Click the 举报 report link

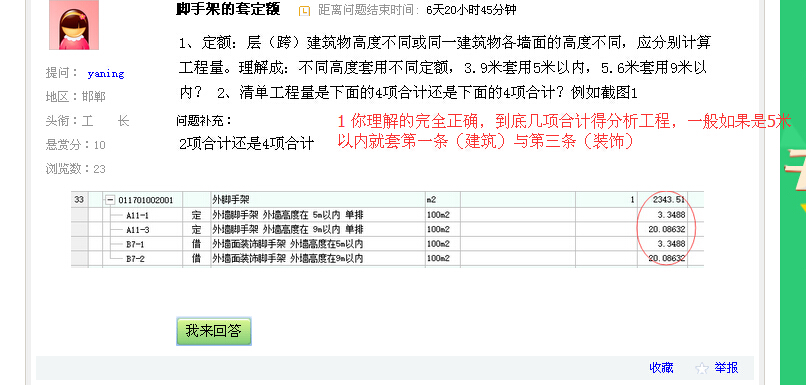coord(726,368)
